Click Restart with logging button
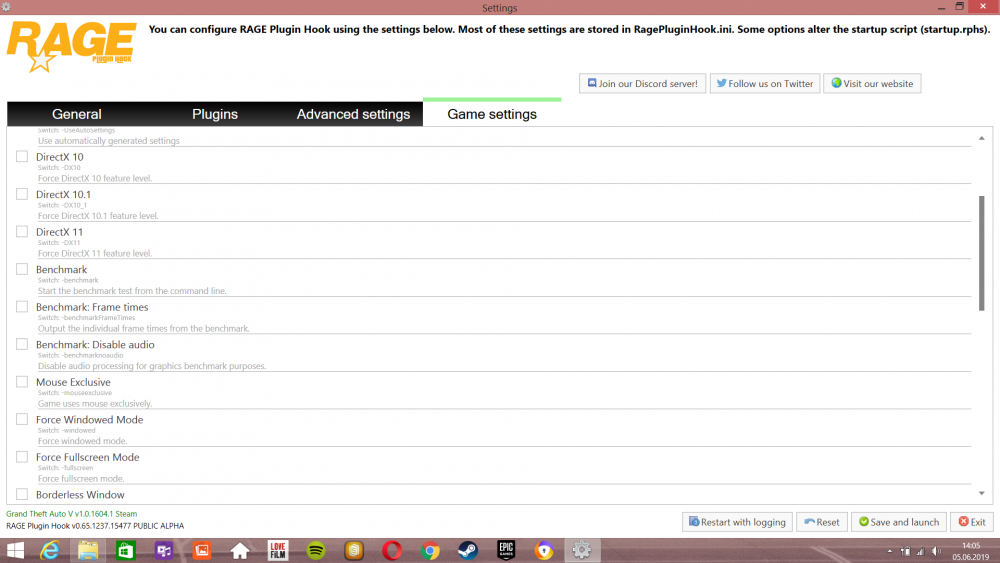 [737, 522]
